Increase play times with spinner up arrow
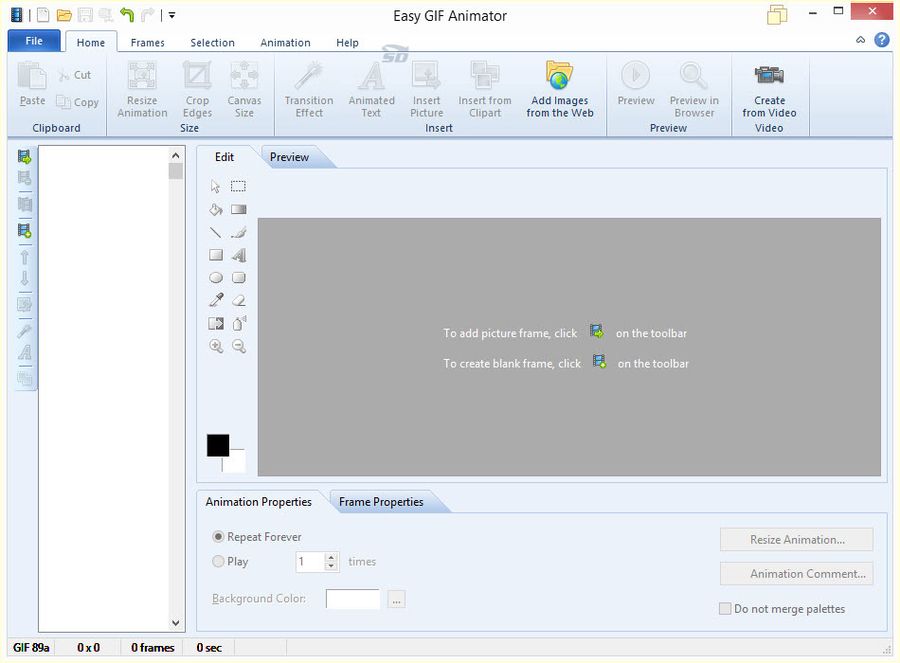The height and width of the screenshot is (663, 900). 331,557
